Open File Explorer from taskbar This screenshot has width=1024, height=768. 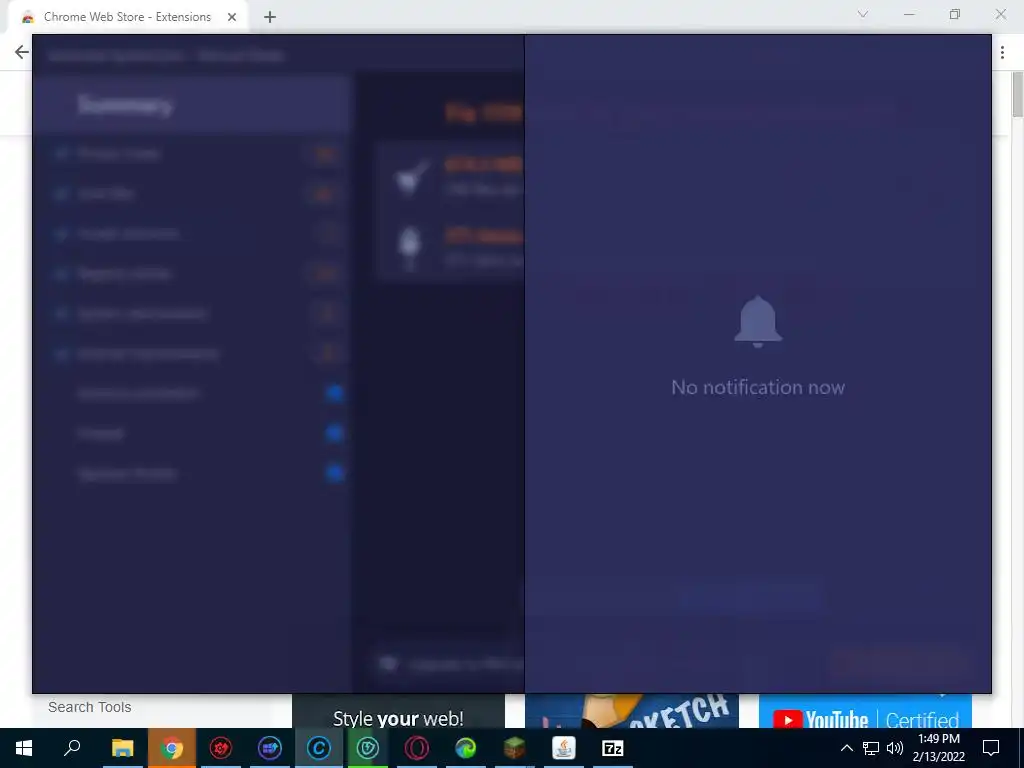(x=122, y=748)
